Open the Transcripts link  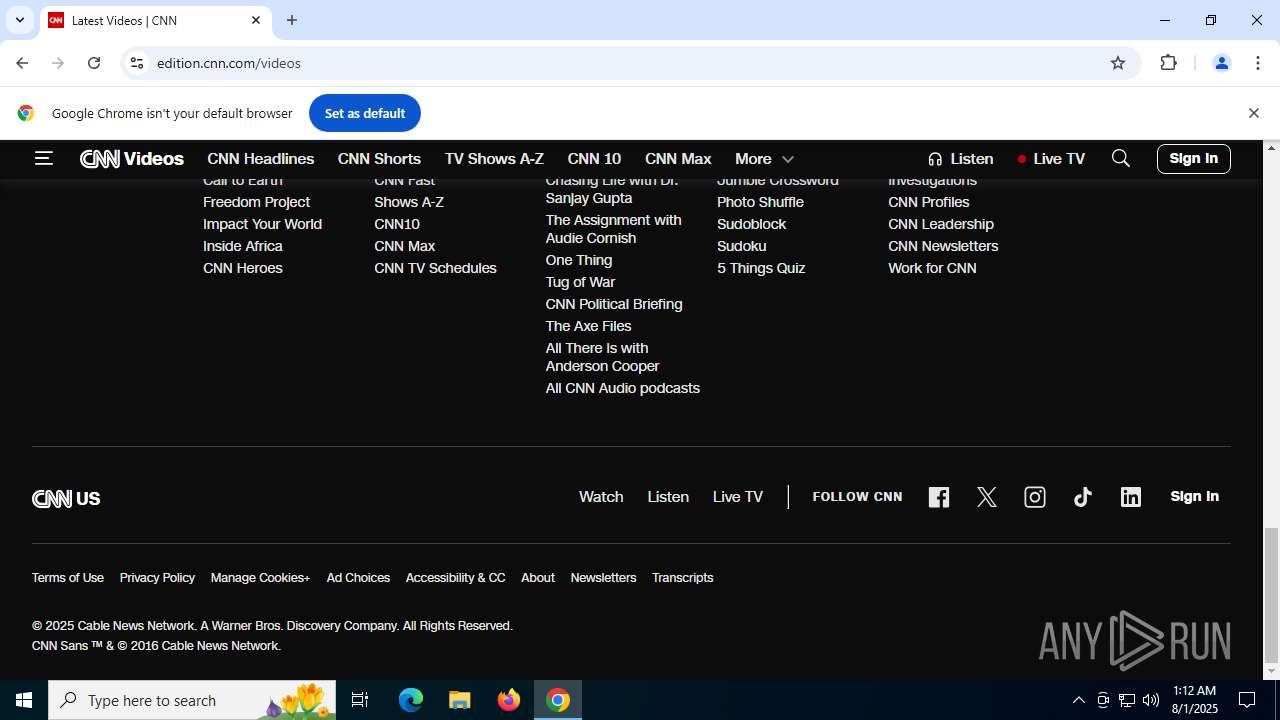pos(682,578)
